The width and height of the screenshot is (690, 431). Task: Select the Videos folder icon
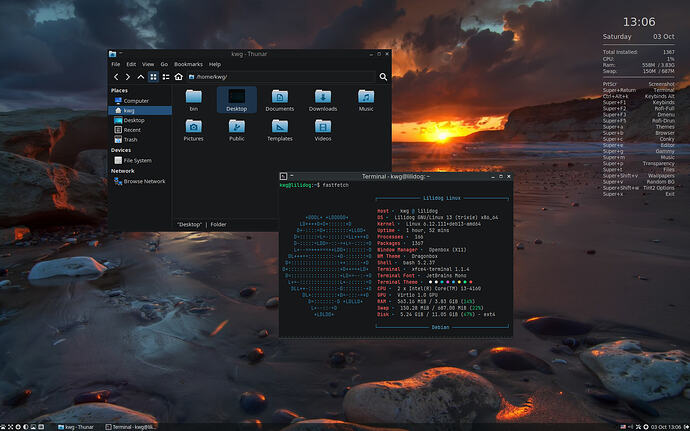(323, 130)
